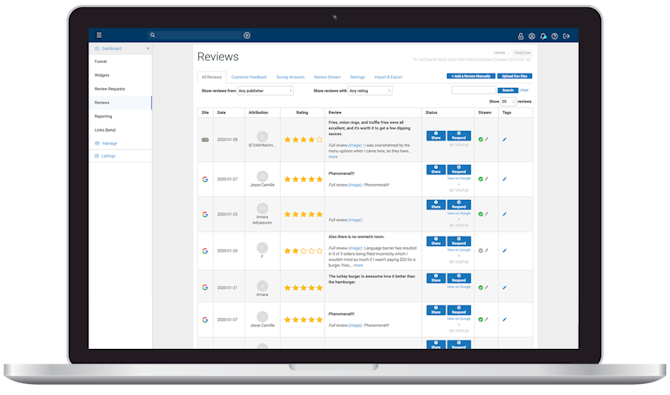Open the notifications bell icon

pyautogui.click(x=543, y=36)
